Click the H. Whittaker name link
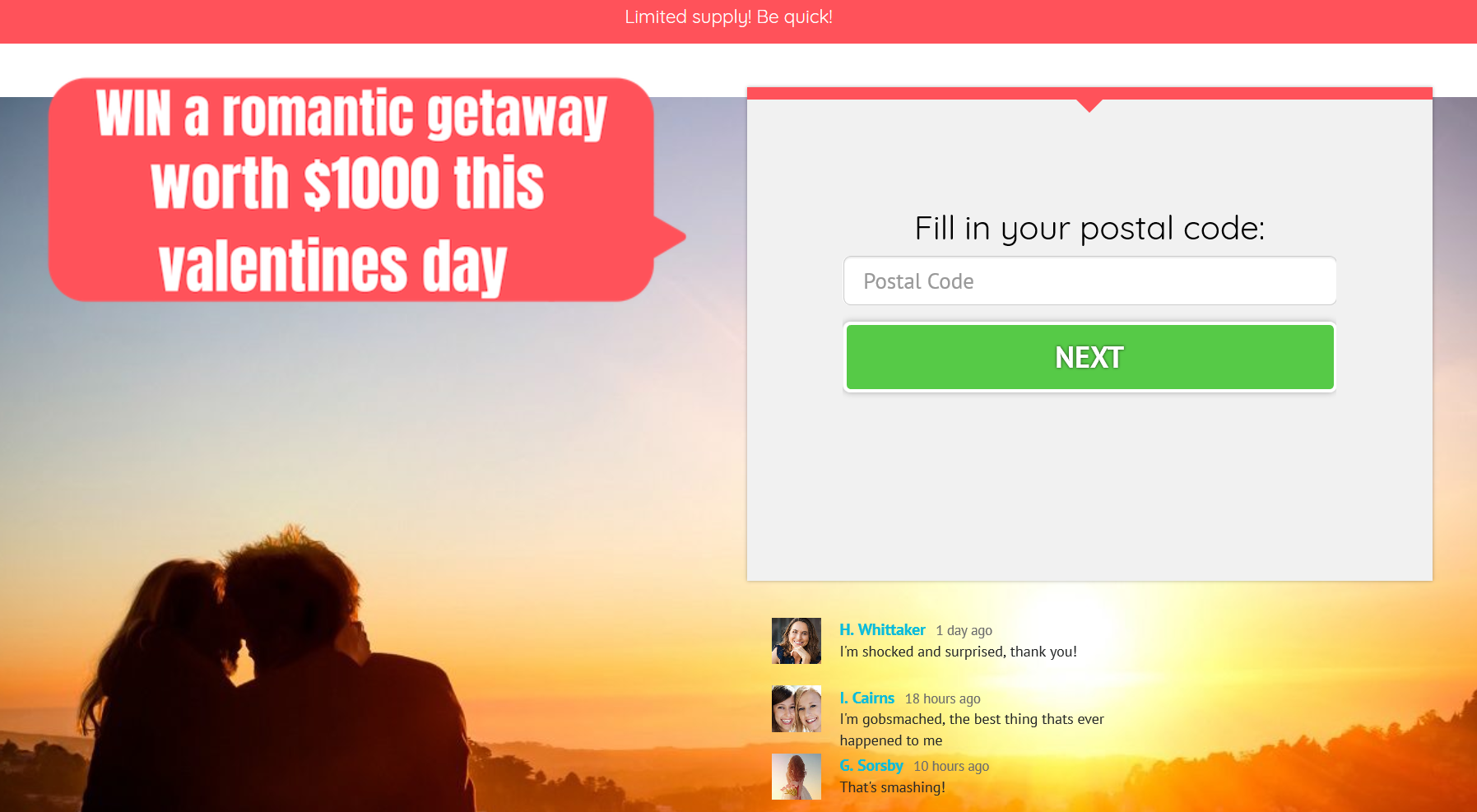This screenshot has width=1477, height=812. [882, 629]
